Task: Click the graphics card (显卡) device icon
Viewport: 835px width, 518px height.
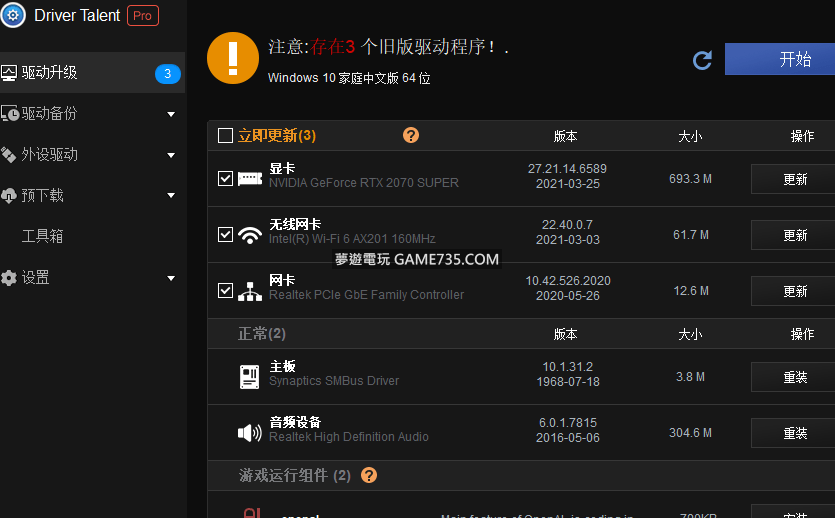Action: [249, 179]
